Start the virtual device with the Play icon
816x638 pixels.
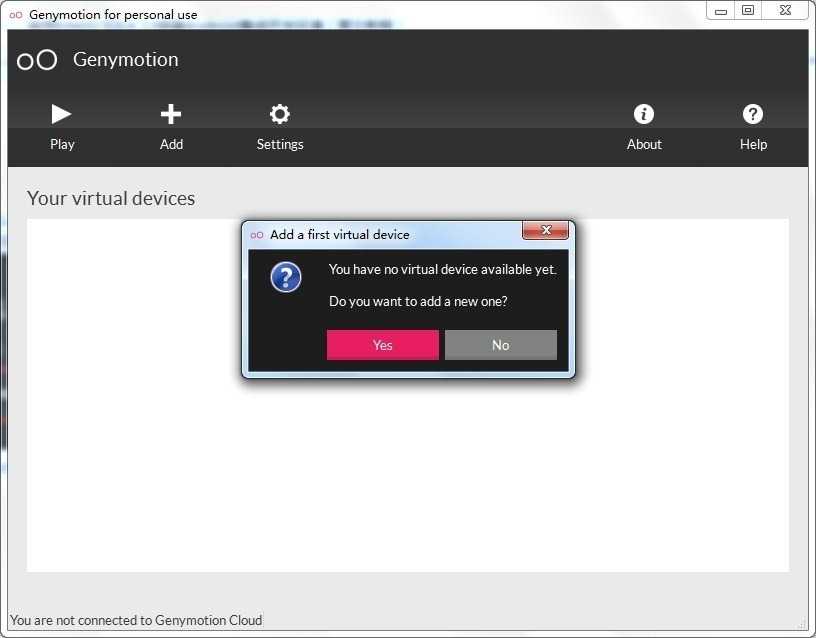coord(61,114)
